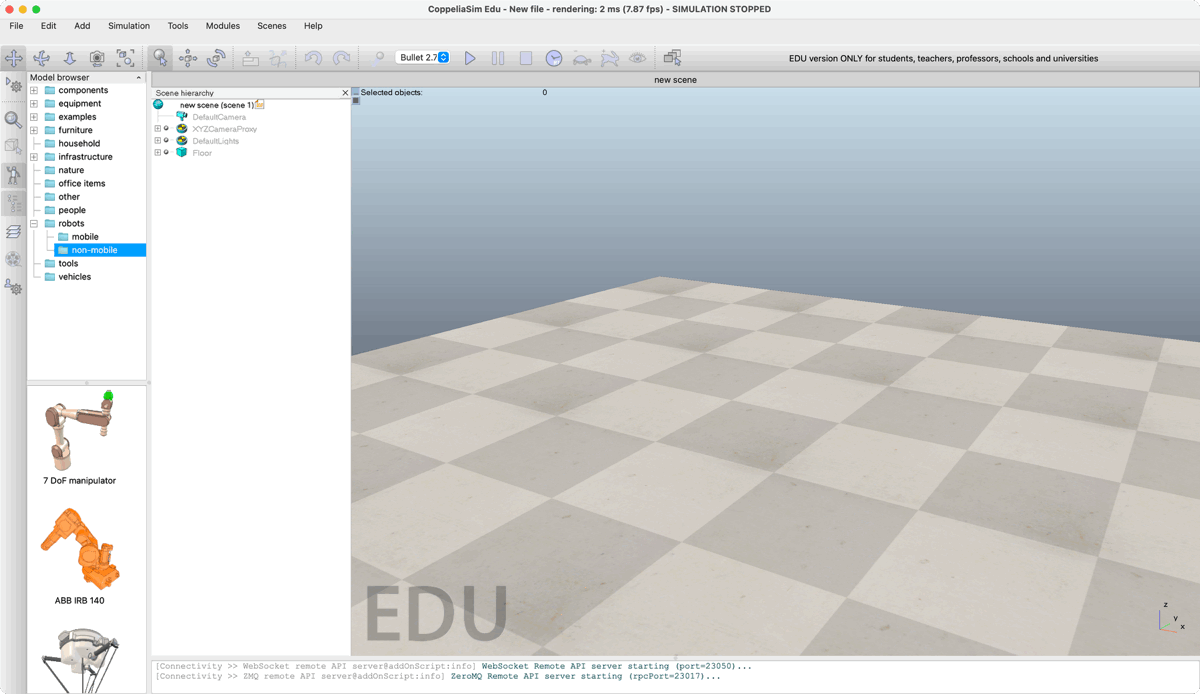Click the redo arrow icon

click(x=342, y=58)
